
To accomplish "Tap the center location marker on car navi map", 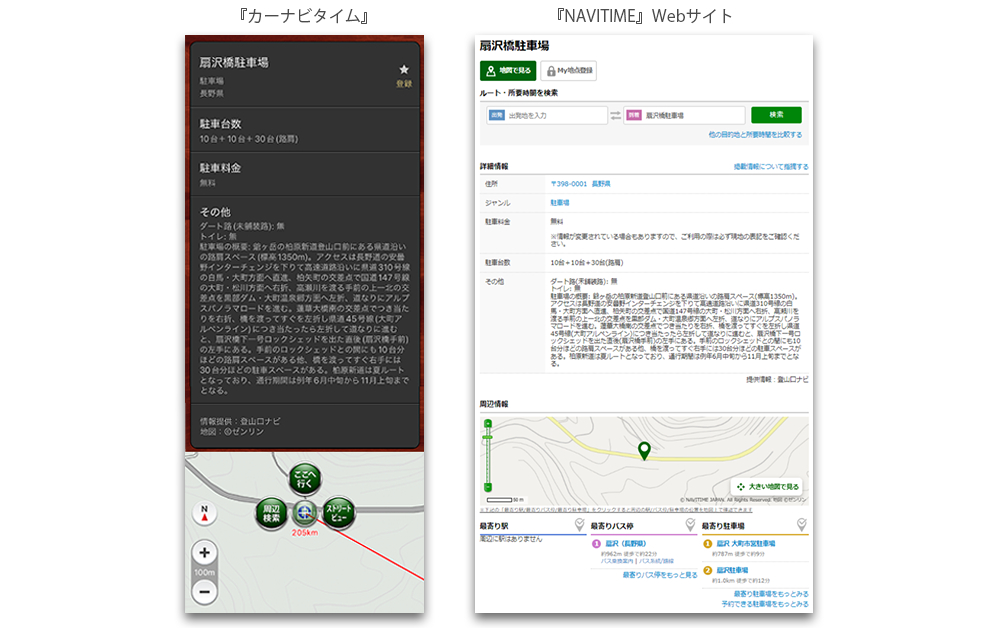I will coord(305,512).
